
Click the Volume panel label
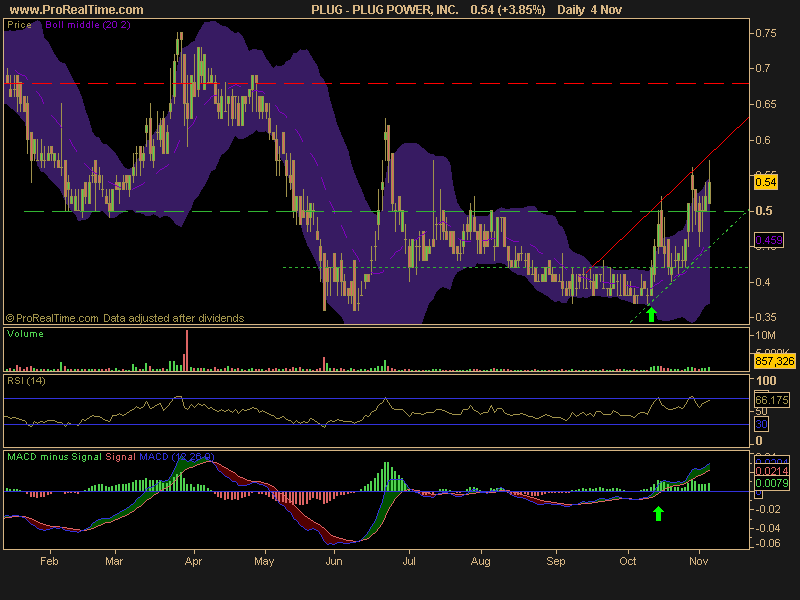click(26, 334)
